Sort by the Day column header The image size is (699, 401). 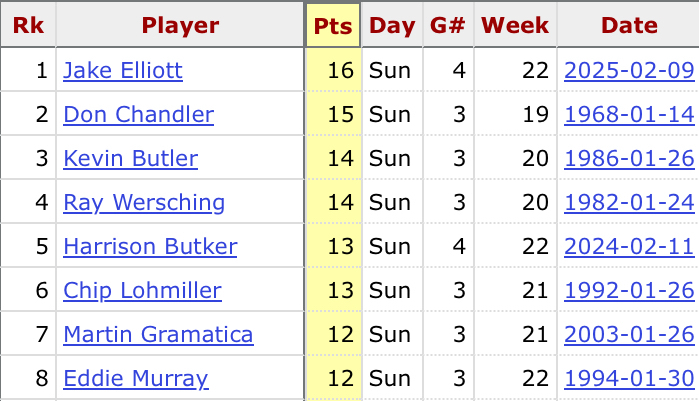click(x=392, y=26)
